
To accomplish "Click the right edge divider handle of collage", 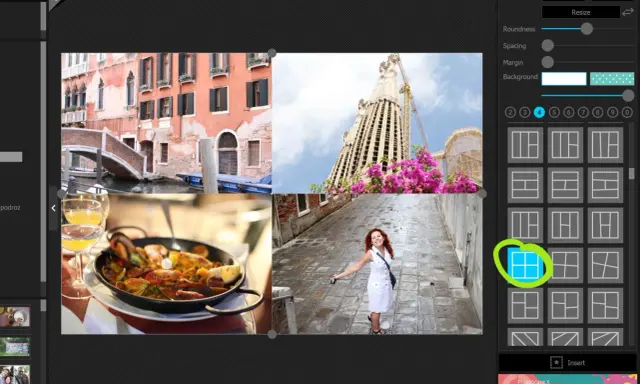I will tap(482, 193).
